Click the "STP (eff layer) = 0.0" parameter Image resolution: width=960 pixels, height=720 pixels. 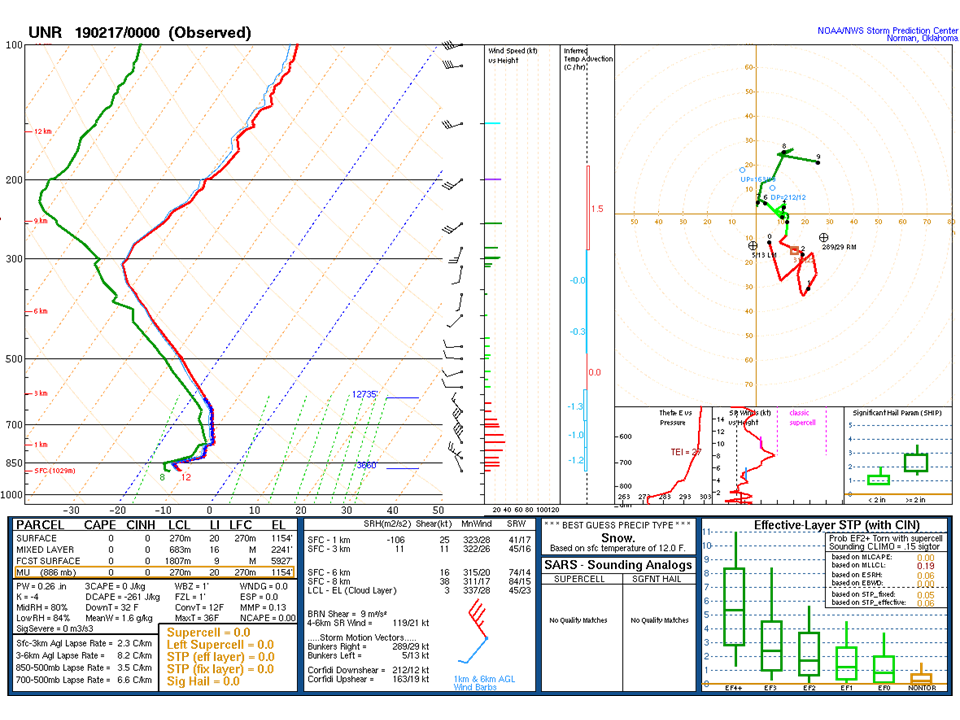[x=220, y=657]
